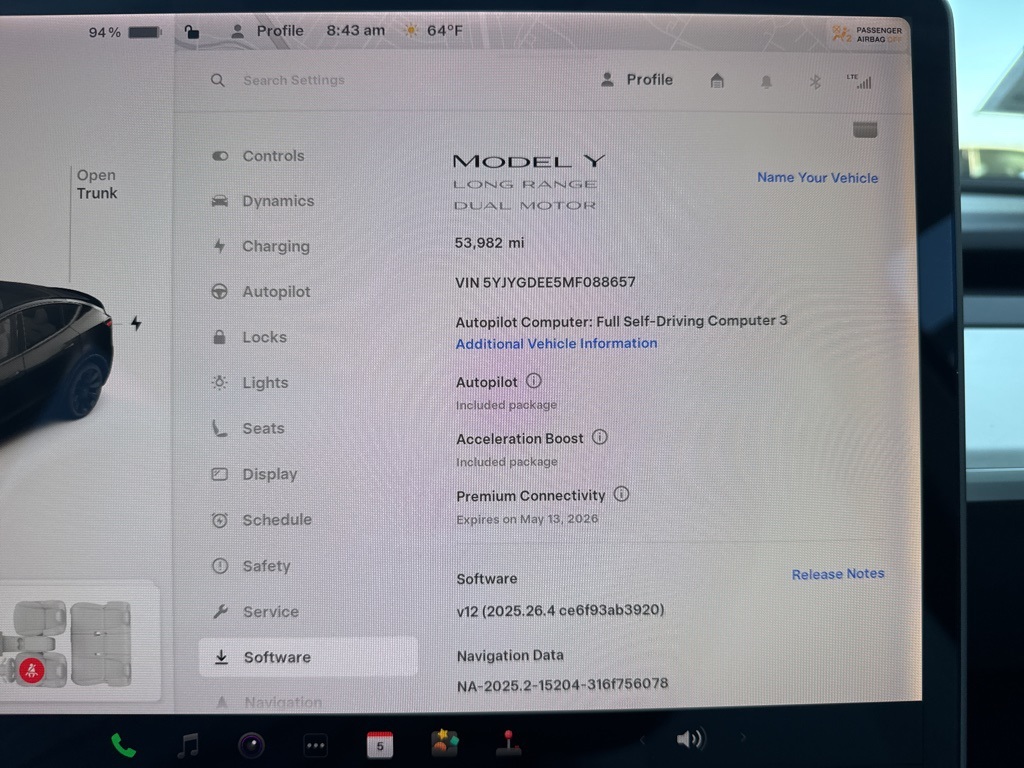Open notifications bell icon
Image resolution: width=1024 pixels, height=768 pixels.
766,82
